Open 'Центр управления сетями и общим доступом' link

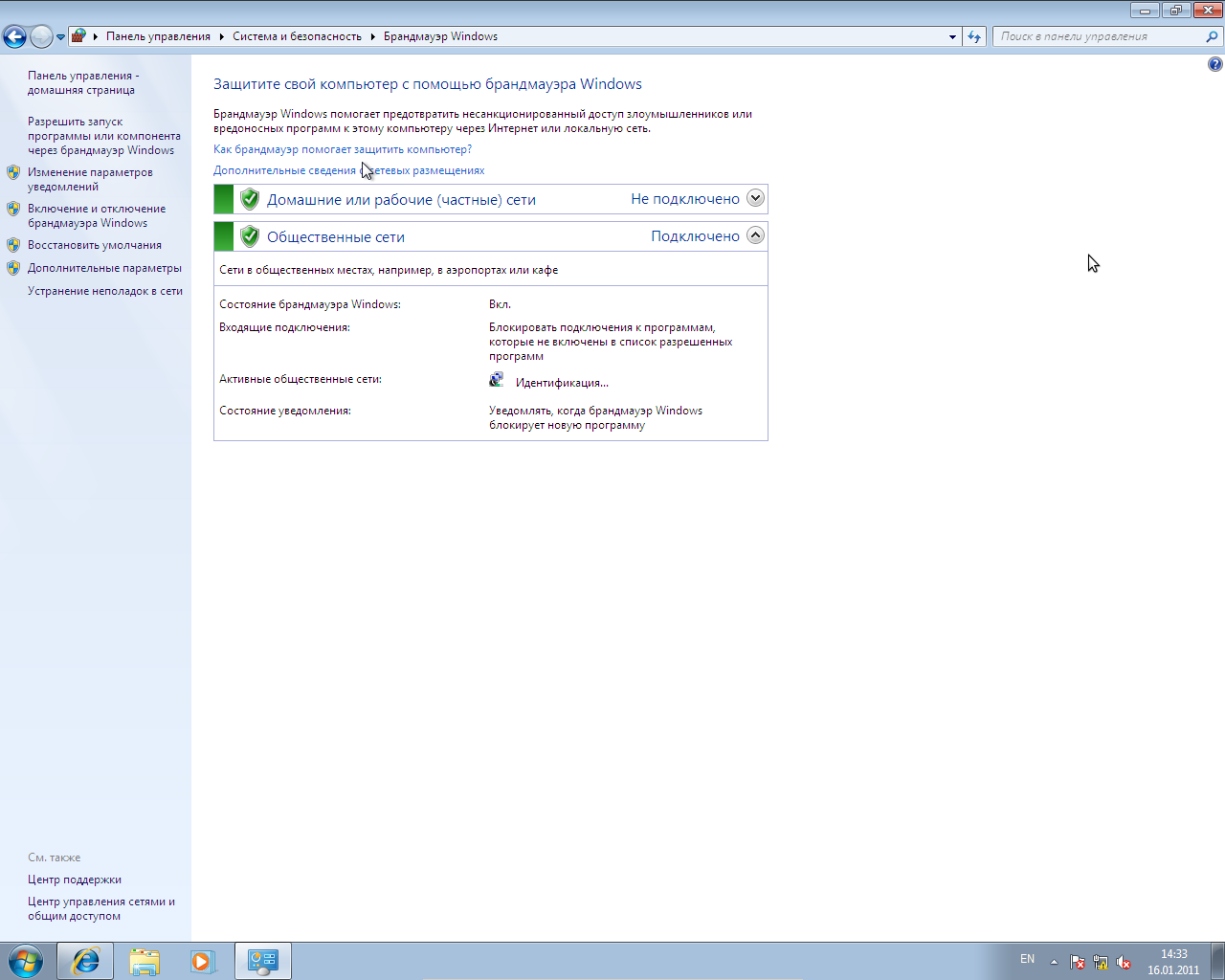101,908
